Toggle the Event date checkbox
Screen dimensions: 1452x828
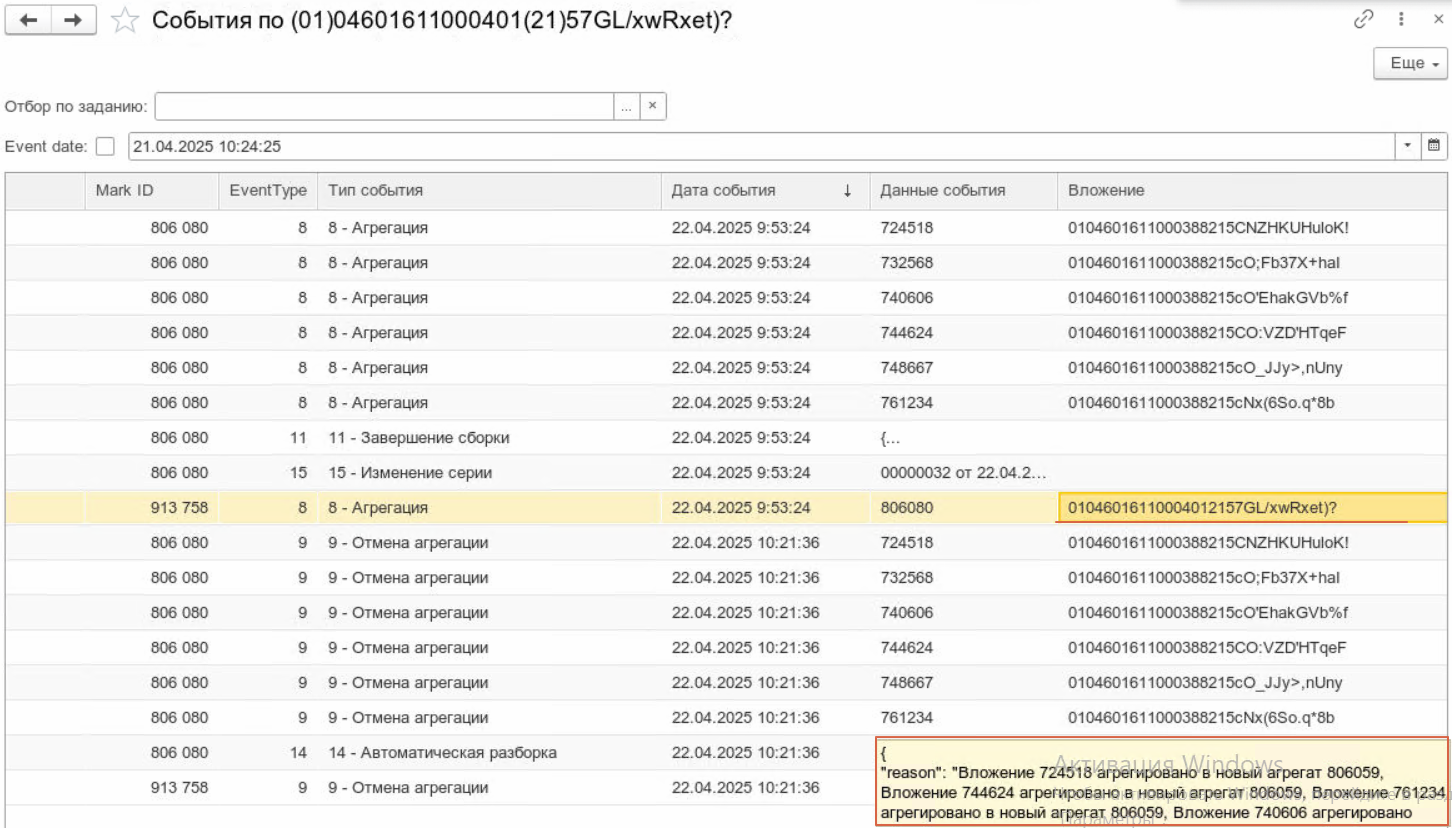click(105, 147)
